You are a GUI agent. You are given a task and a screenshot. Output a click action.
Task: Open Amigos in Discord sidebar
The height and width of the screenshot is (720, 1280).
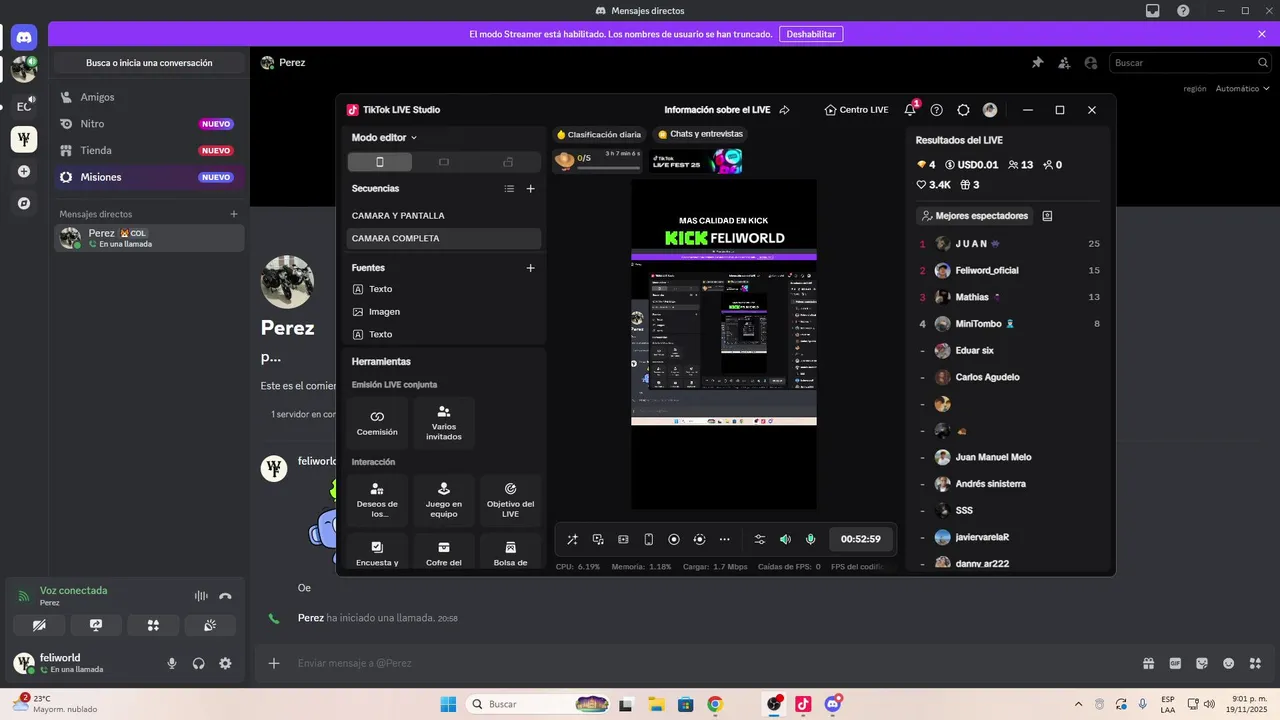coord(149,97)
